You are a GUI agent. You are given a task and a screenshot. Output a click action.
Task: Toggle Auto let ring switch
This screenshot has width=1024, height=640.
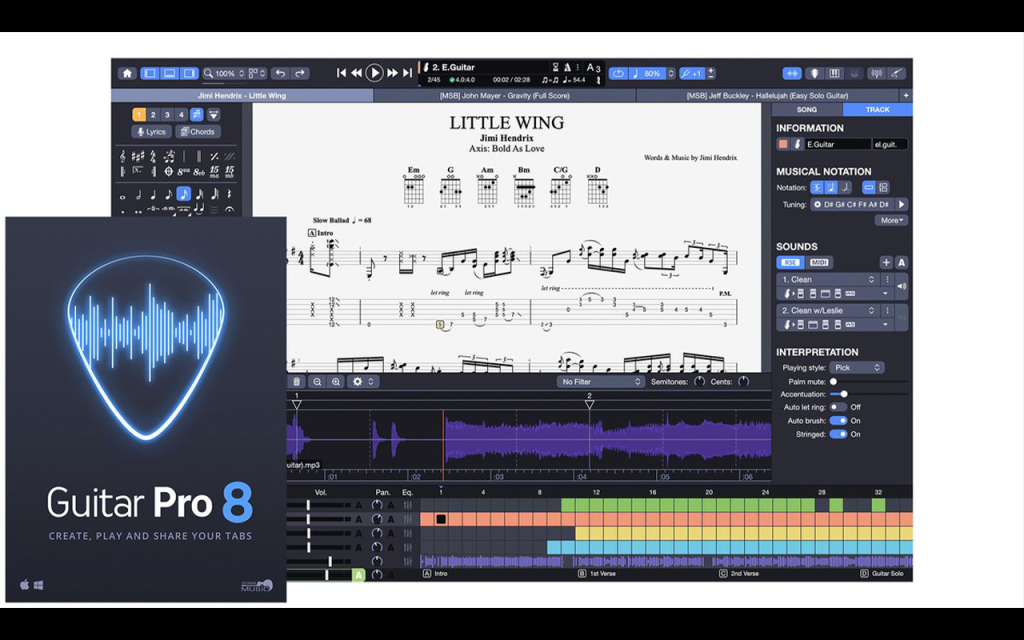coord(838,407)
